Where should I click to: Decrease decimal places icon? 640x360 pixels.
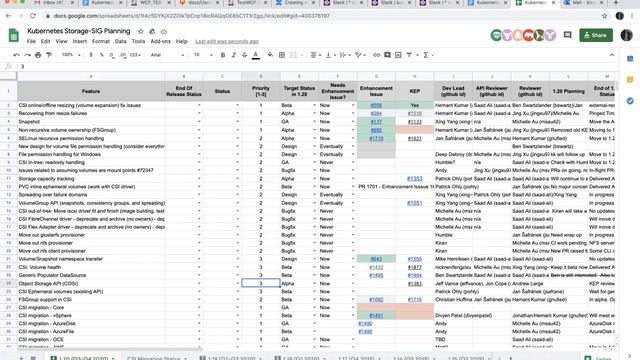tap(112, 55)
